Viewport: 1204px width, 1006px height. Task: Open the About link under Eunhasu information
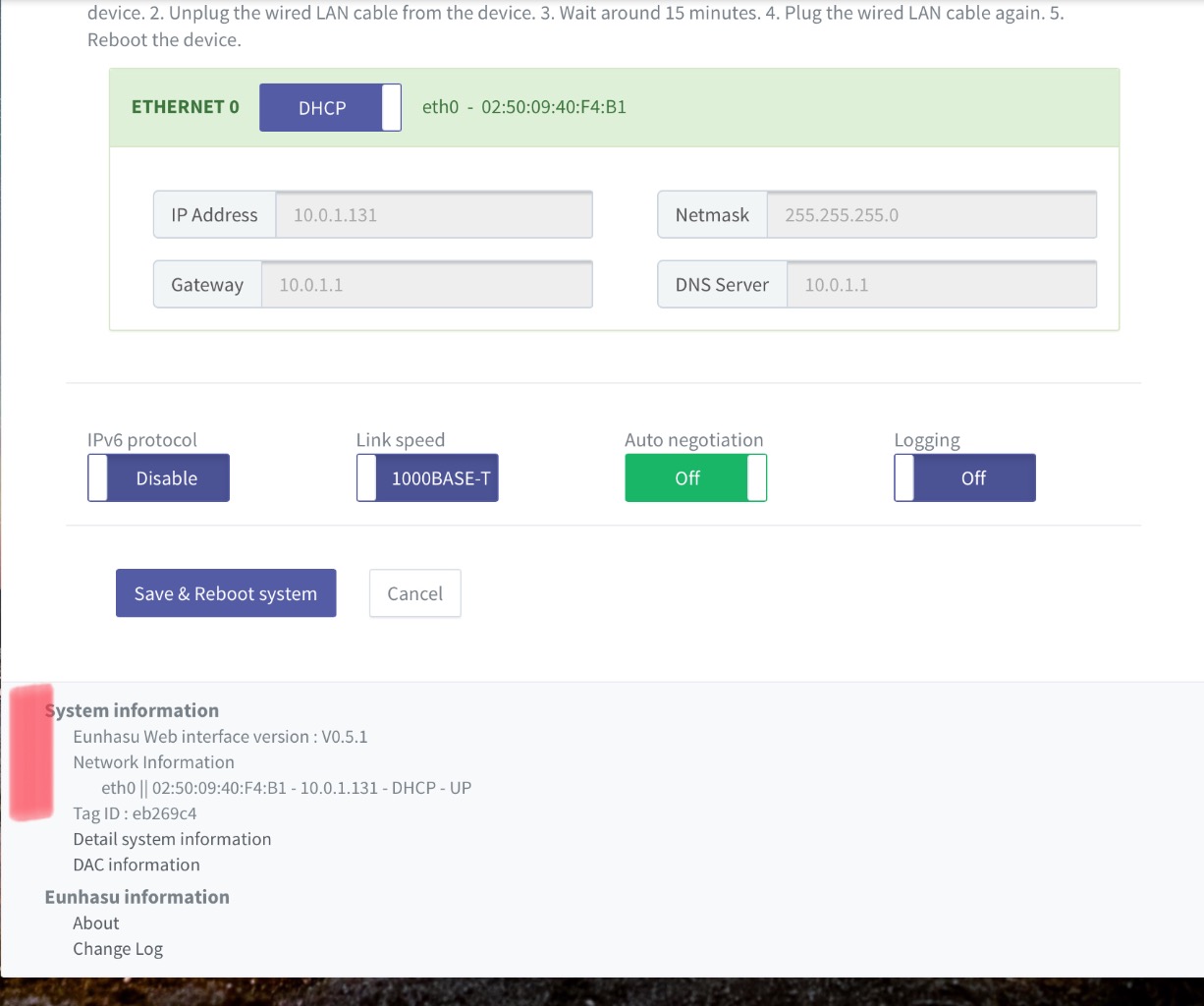(96, 922)
